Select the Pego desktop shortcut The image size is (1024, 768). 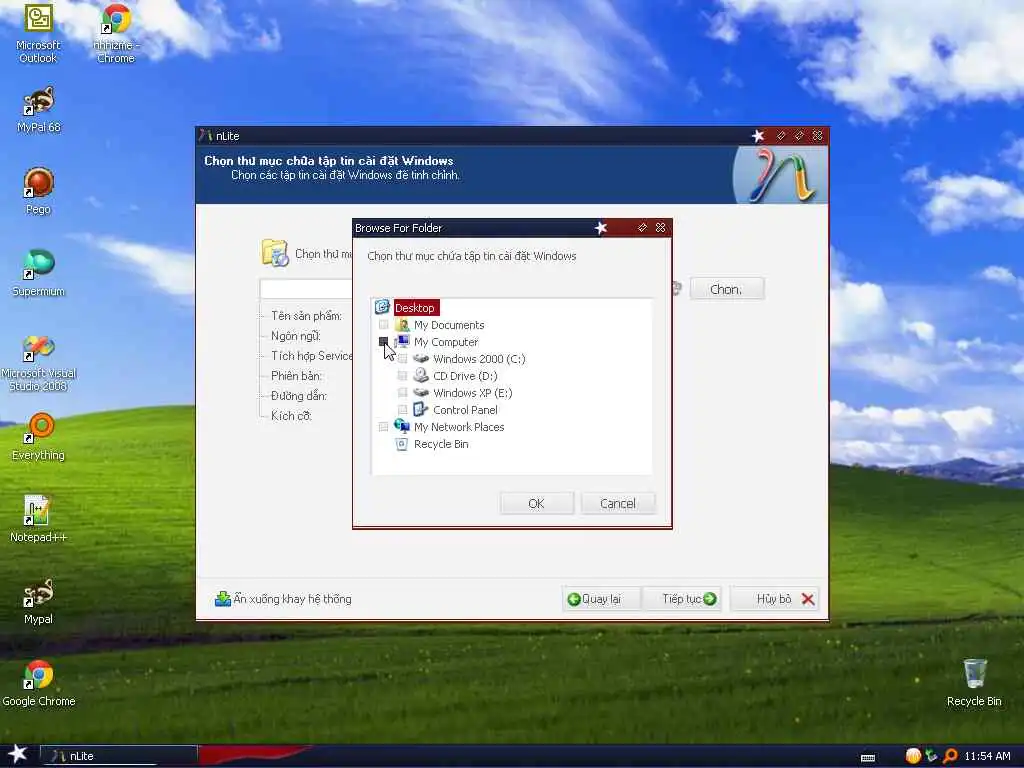coord(39,191)
